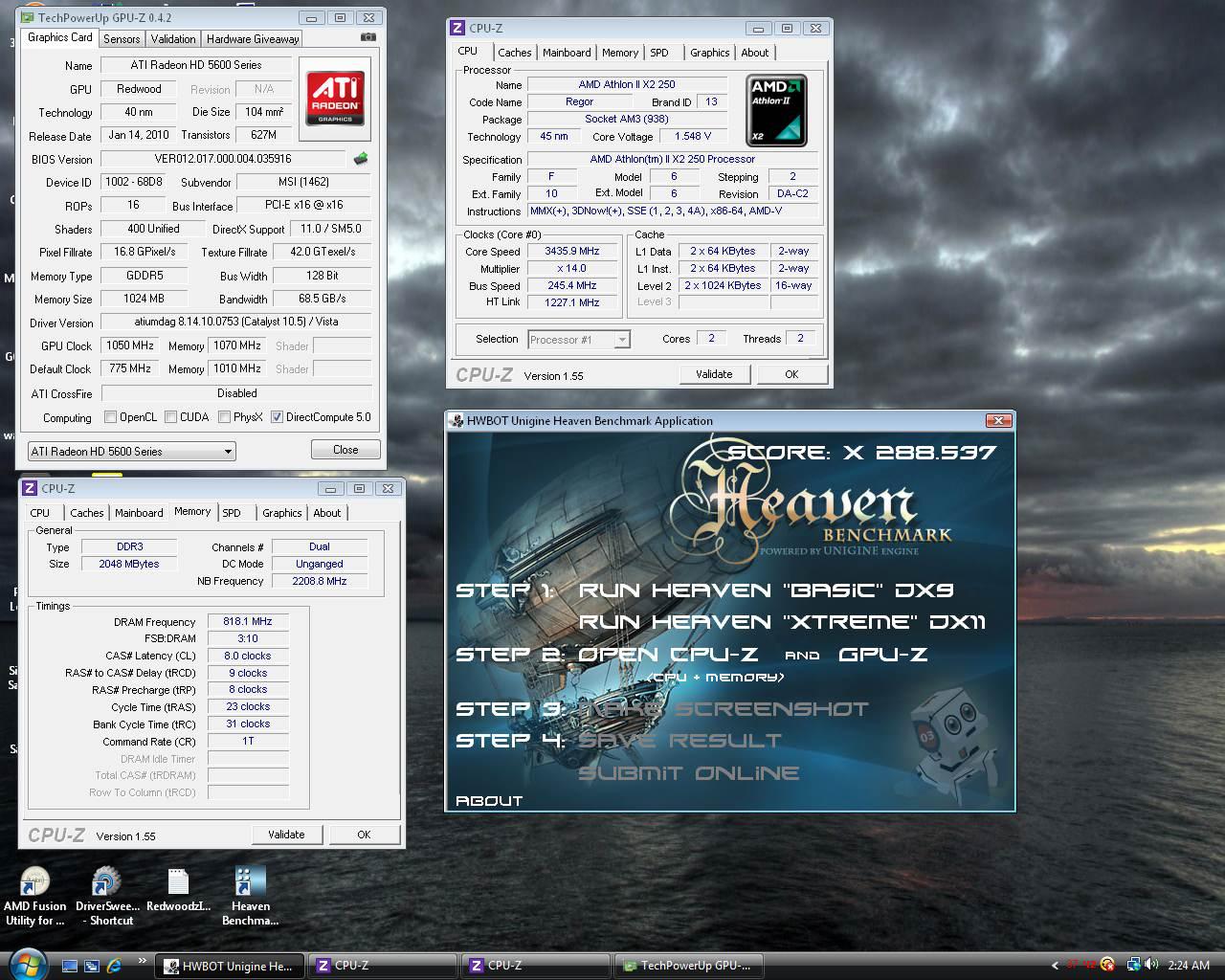This screenshot has width=1225, height=980.
Task: Click Validate in CPU-Z Memory window
Action: (x=286, y=835)
